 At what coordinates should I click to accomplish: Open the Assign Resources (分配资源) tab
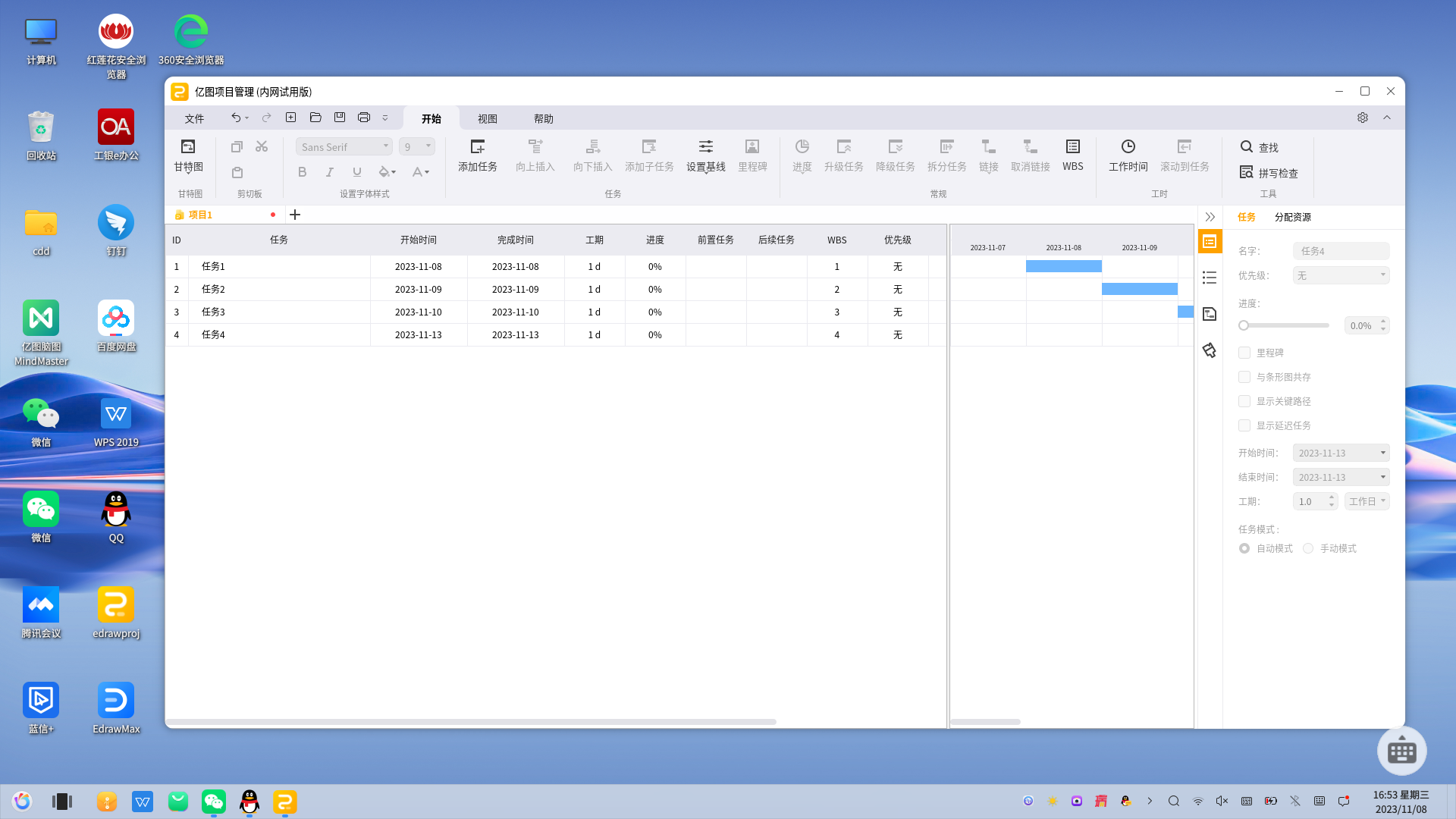(x=1292, y=217)
